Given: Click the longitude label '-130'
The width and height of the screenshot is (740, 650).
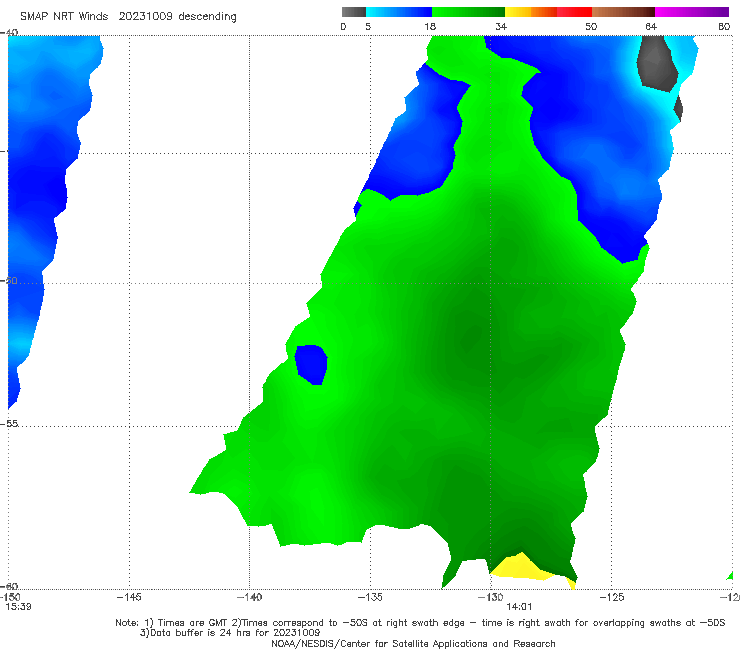Looking at the screenshot, I should pos(491,597).
